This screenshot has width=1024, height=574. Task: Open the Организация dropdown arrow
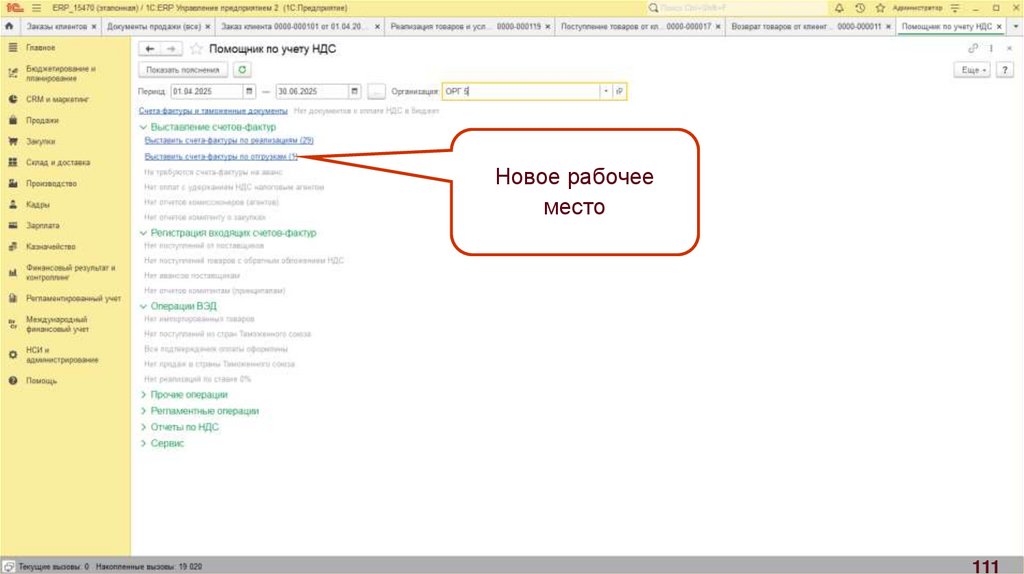pyautogui.click(x=605, y=91)
